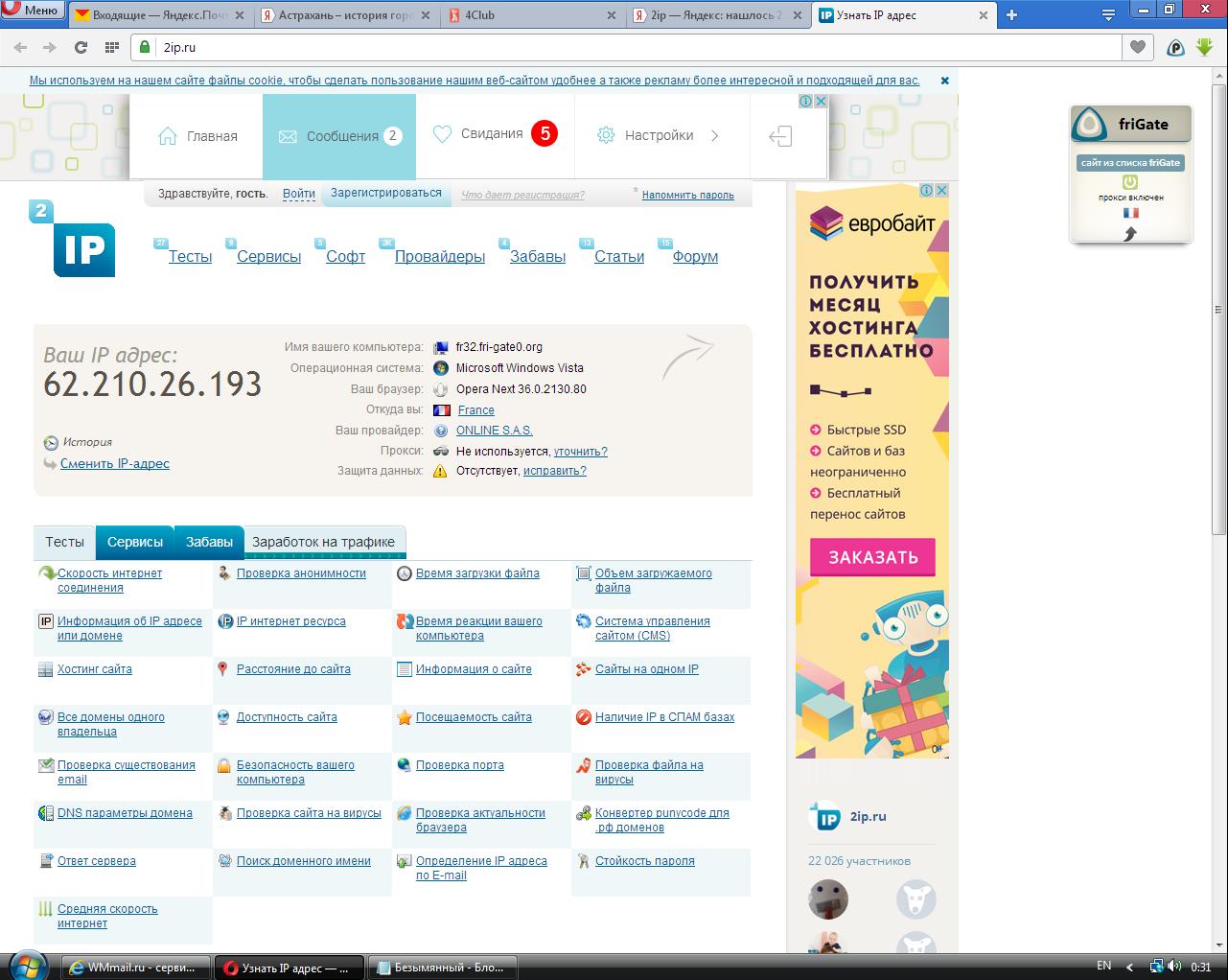Select the Забавы tab above service list
The image size is (1228, 980).
coord(209,542)
